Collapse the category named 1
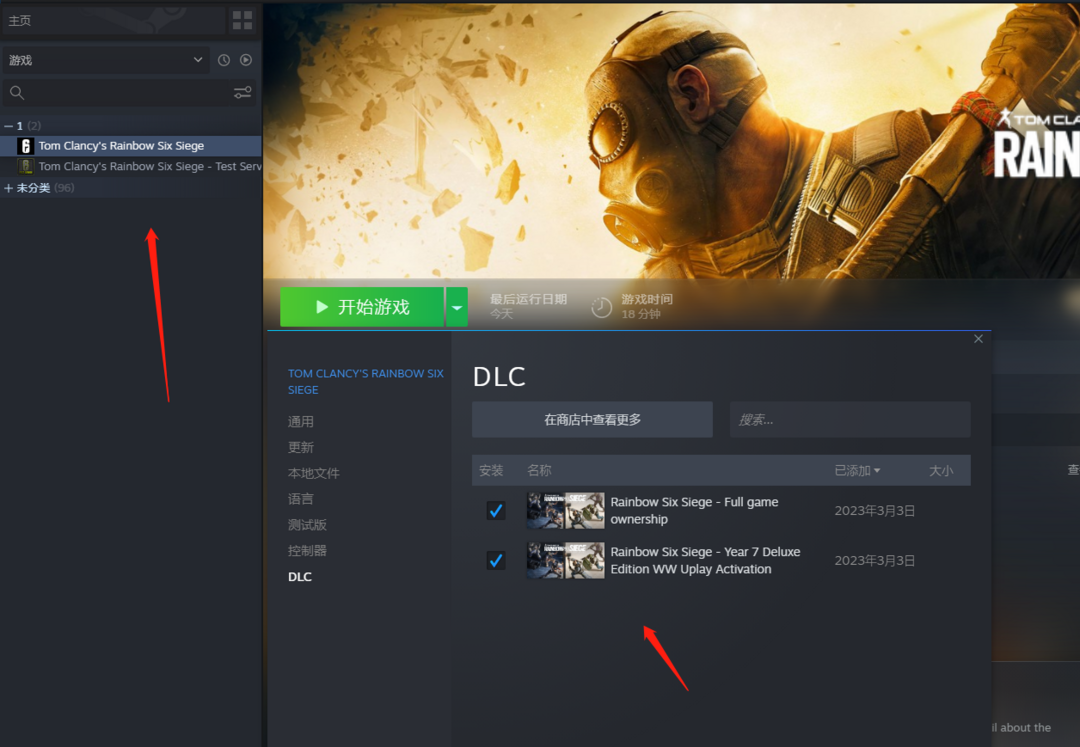The image size is (1080, 747). point(8,126)
